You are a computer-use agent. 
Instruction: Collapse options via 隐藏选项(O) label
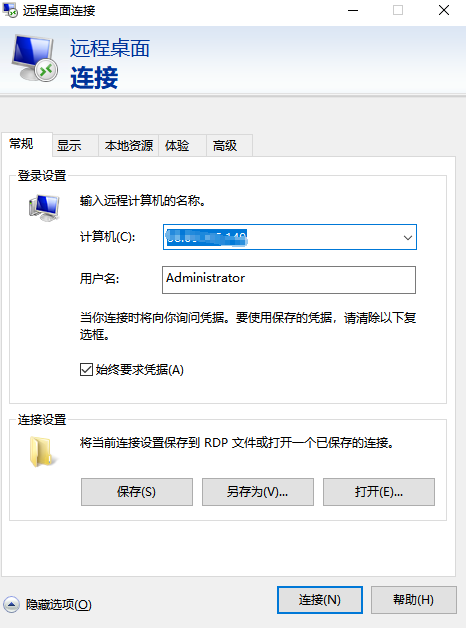tap(58, 604)
